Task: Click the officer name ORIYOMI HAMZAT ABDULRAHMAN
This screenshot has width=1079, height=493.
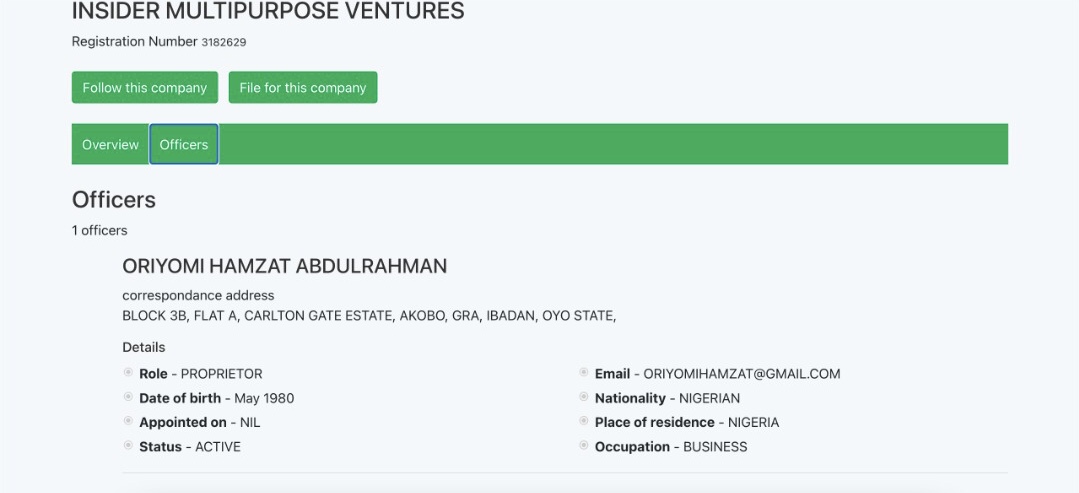Action: (x=284, y=266)
